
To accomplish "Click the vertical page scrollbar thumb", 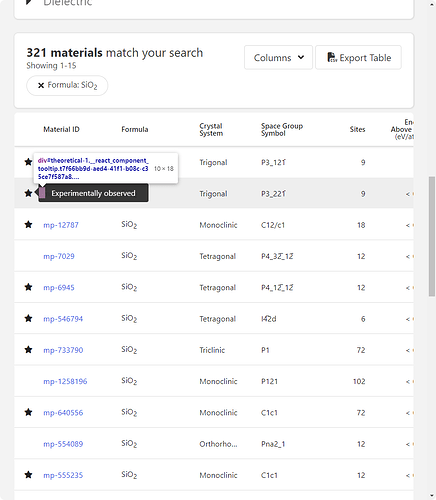I will (432, 236).
